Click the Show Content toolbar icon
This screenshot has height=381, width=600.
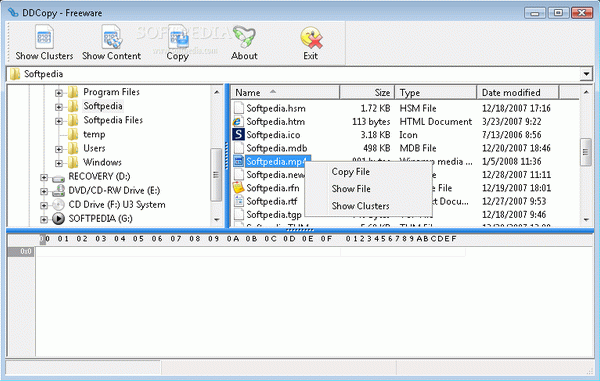[112, 37]
